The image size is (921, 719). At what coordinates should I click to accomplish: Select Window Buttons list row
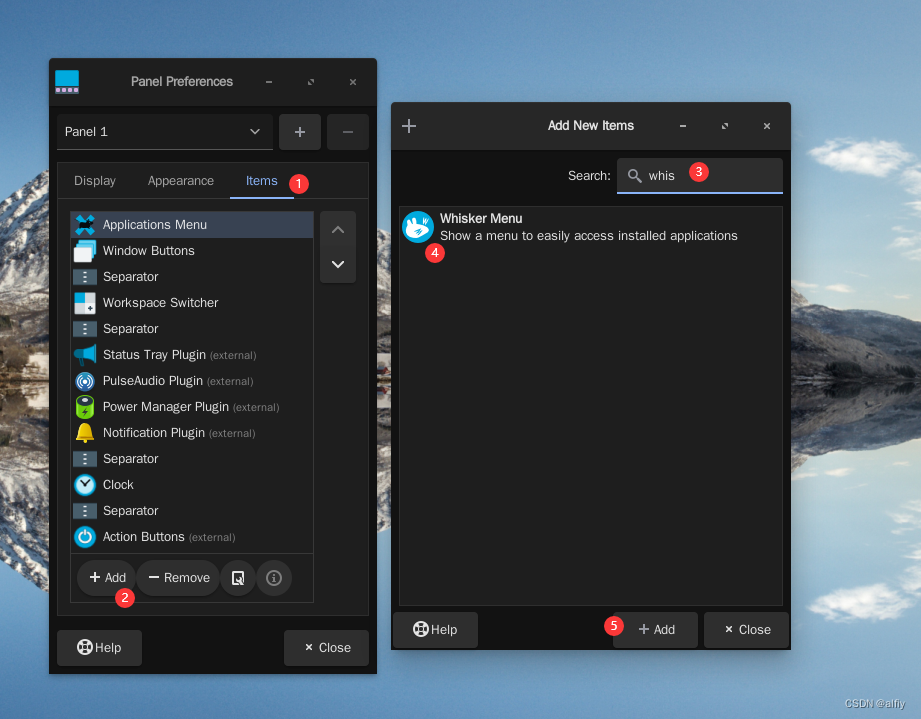(192, 251)
